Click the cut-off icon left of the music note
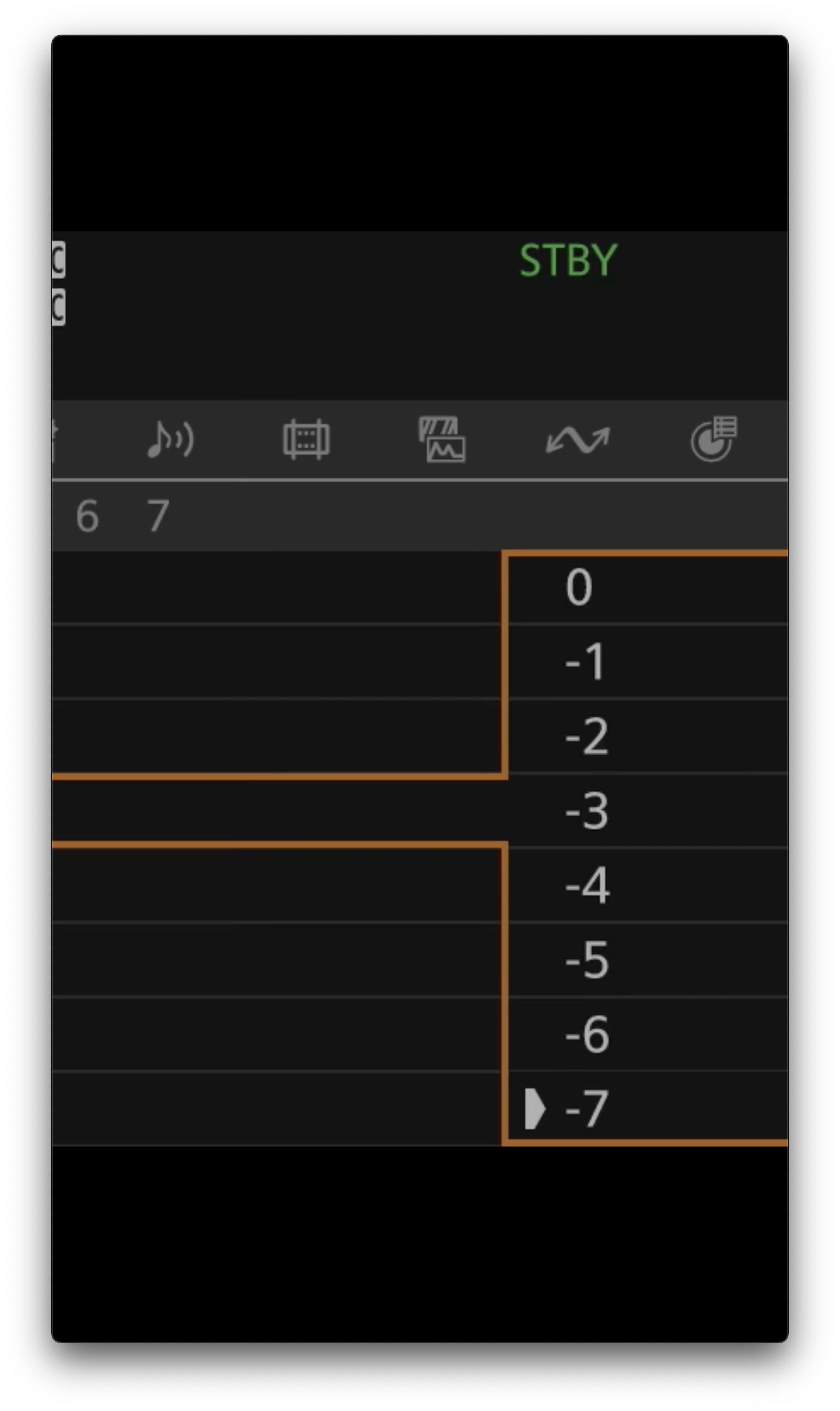Viewport: 840px width, 1411px height. (x=55, y=440)
